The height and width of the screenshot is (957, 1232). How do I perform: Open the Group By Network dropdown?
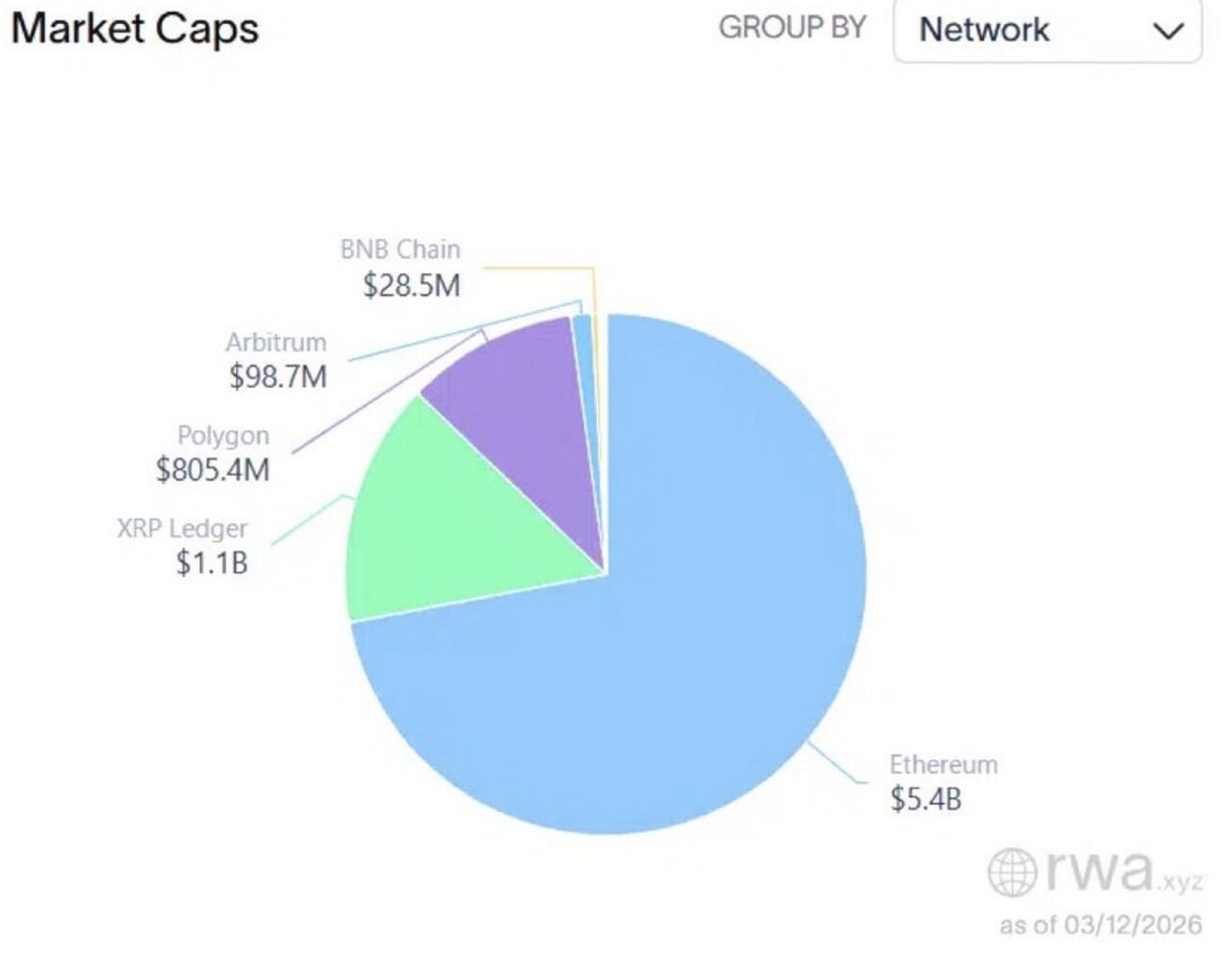pyautogui.click(x=1046, y=30)
